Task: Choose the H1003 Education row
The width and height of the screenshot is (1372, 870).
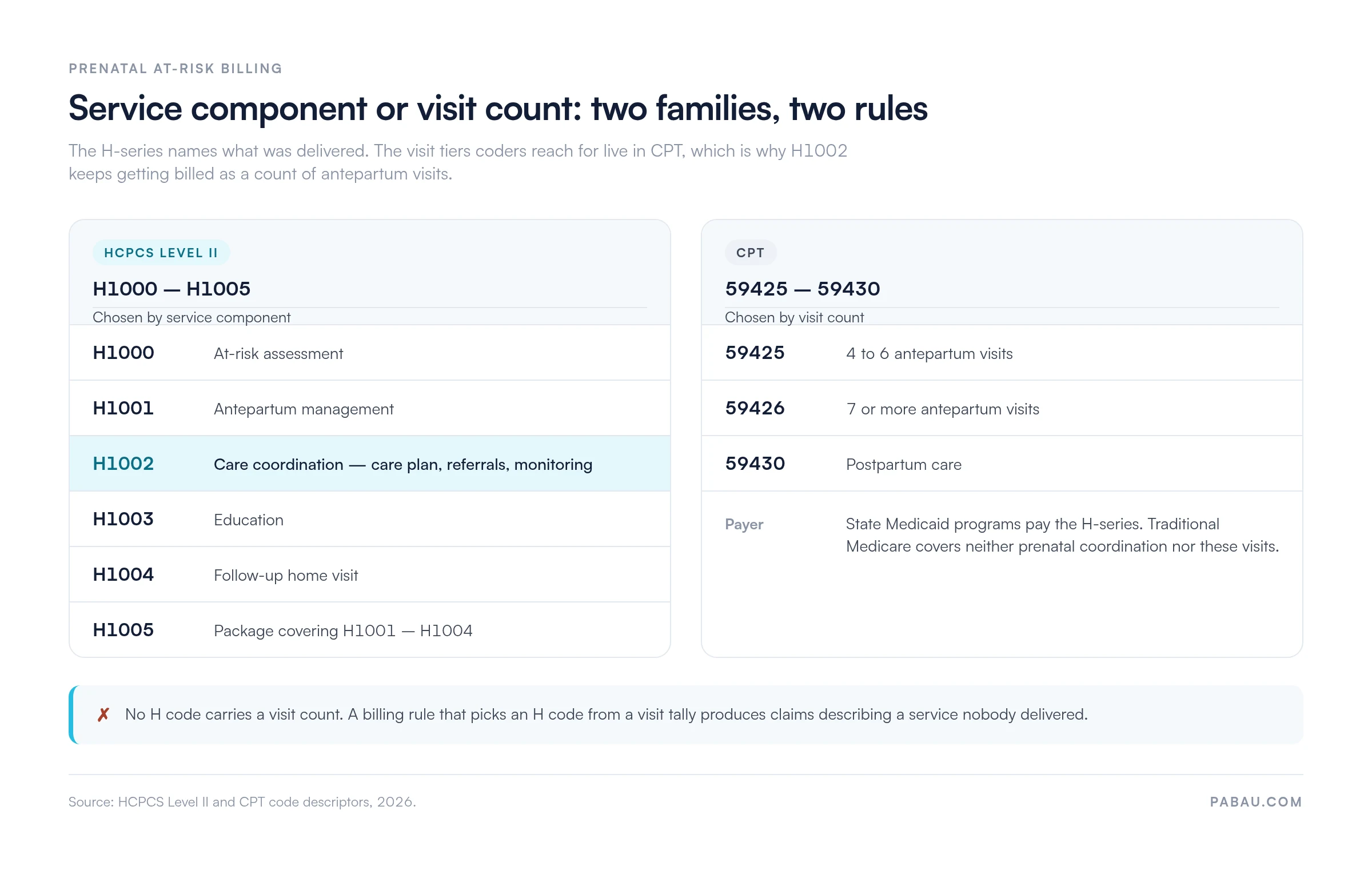Action: click(x=370, y=519)
